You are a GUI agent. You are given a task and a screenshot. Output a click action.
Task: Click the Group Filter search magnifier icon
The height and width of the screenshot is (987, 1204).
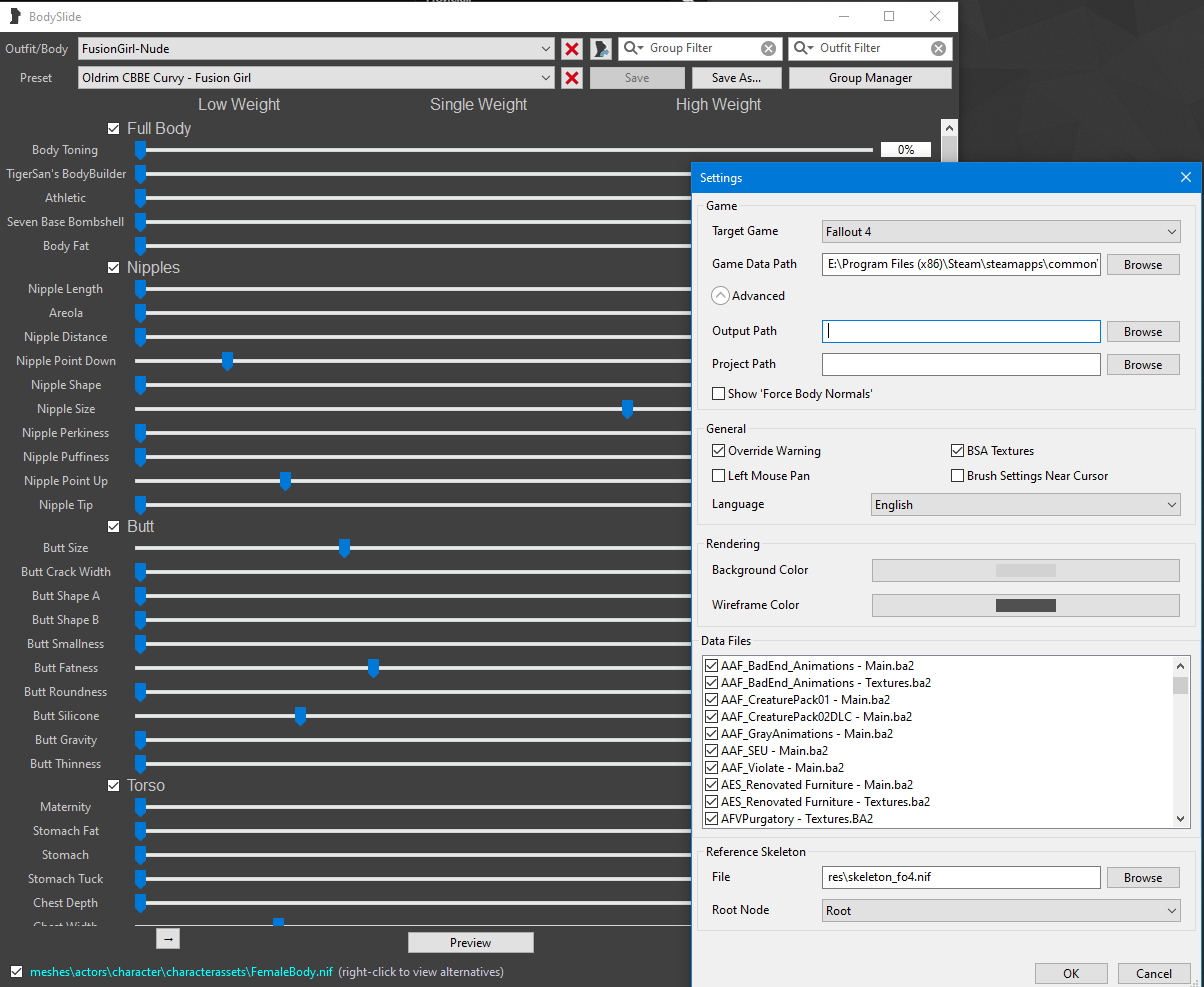[634, 48]
